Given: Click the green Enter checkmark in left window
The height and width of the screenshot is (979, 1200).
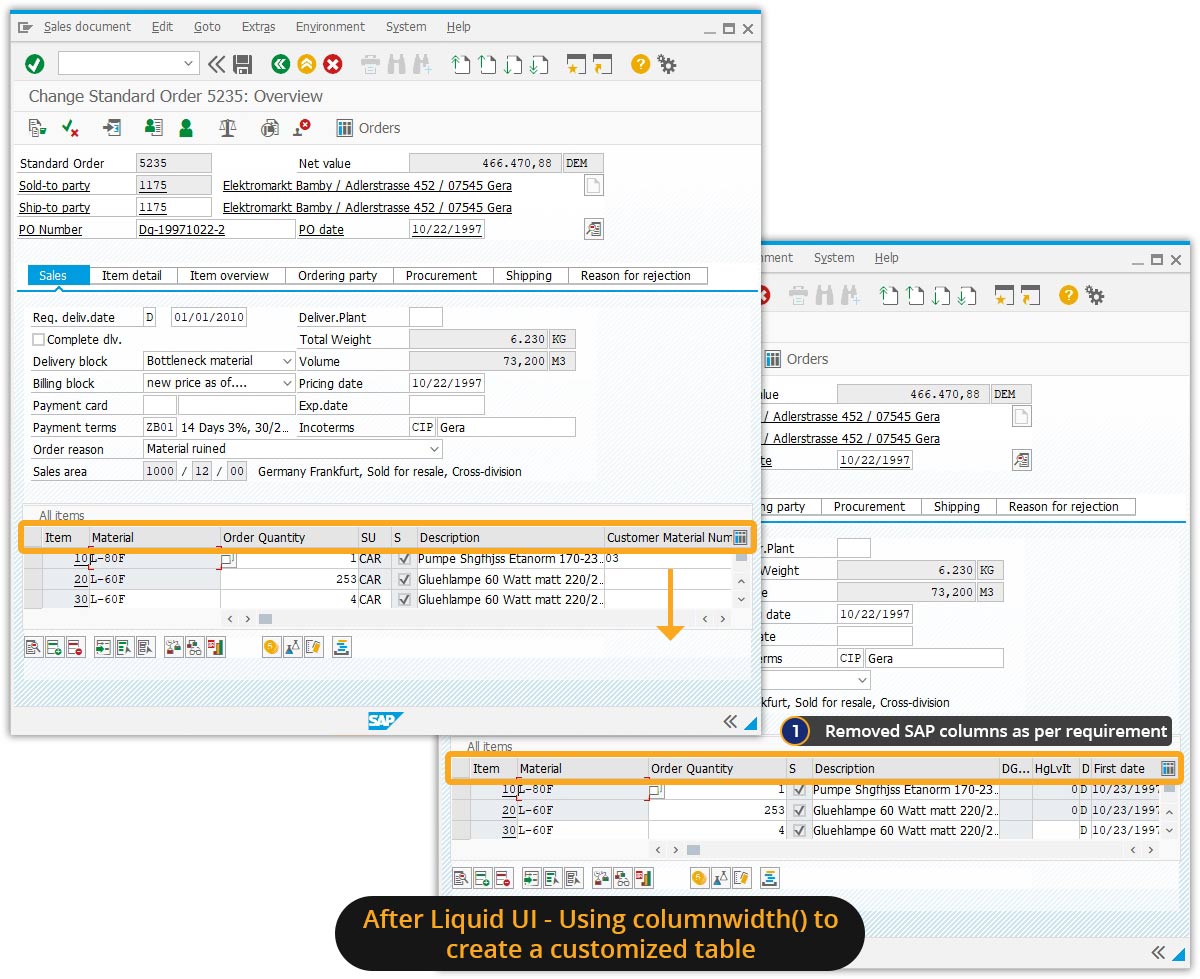Looking at the screenshot, I should pyautogui.click(x=34, y=64).
